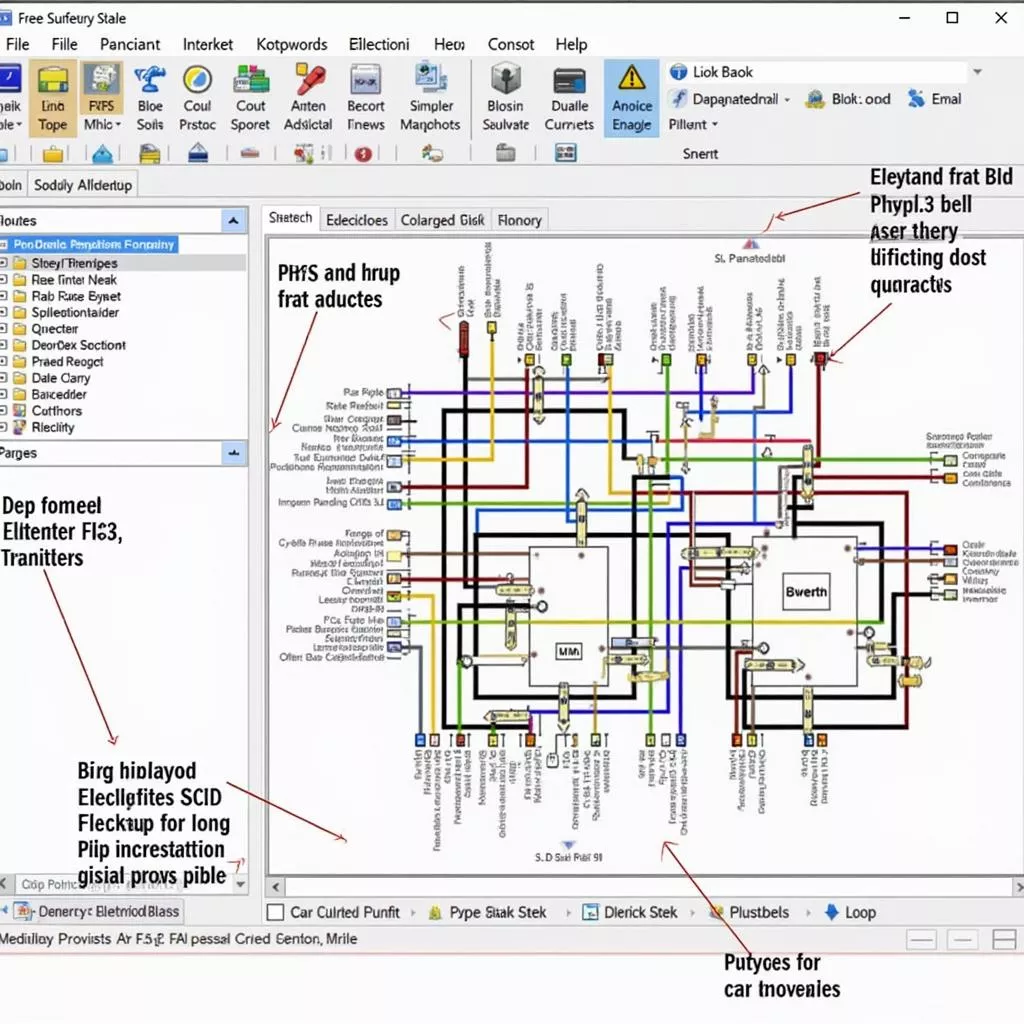This screenshot has width=1024, height=1024.
Task: Switch to the Colarged Gisk tab
Action: 442,219
